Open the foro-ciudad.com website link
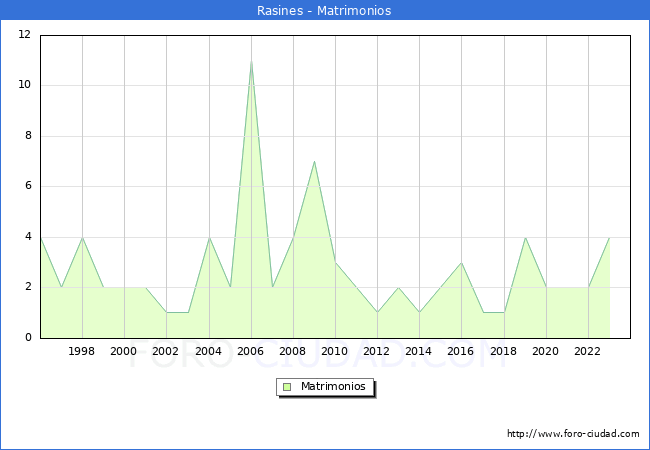The width and height of the screenshot is (650, 450). [573, 434]
